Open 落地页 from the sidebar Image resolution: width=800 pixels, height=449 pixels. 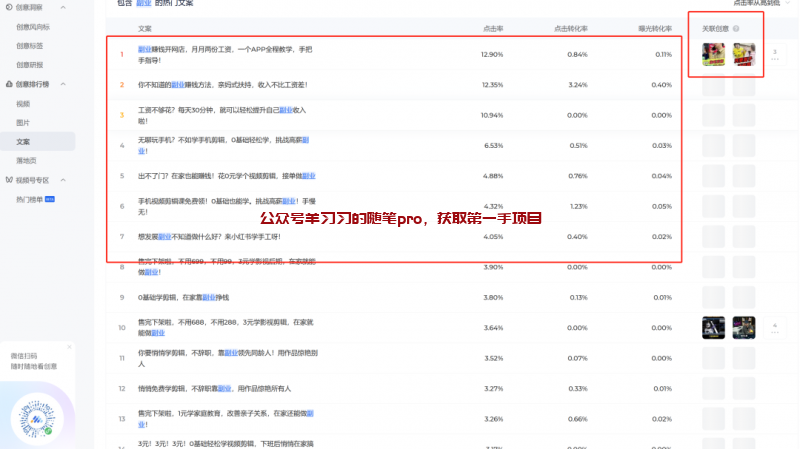click(x=26, y=160)
